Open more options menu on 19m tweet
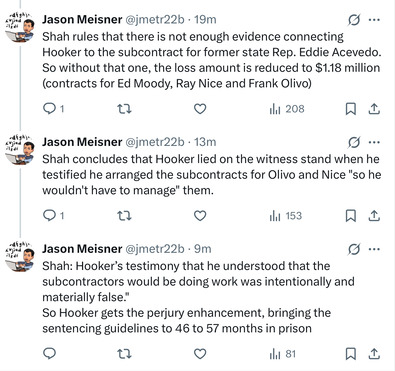This screenshot has width=395, height=371. coord(374,20)
